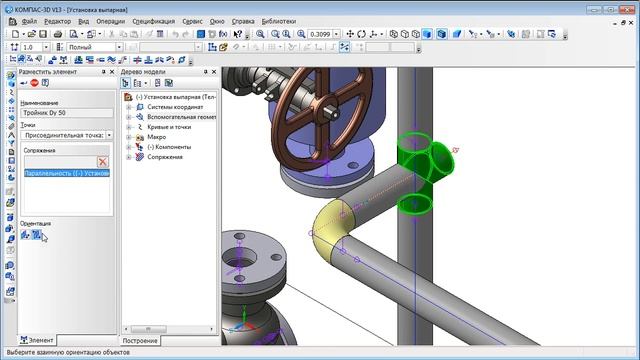Switch to the Элемент tab

pos(37,340)
